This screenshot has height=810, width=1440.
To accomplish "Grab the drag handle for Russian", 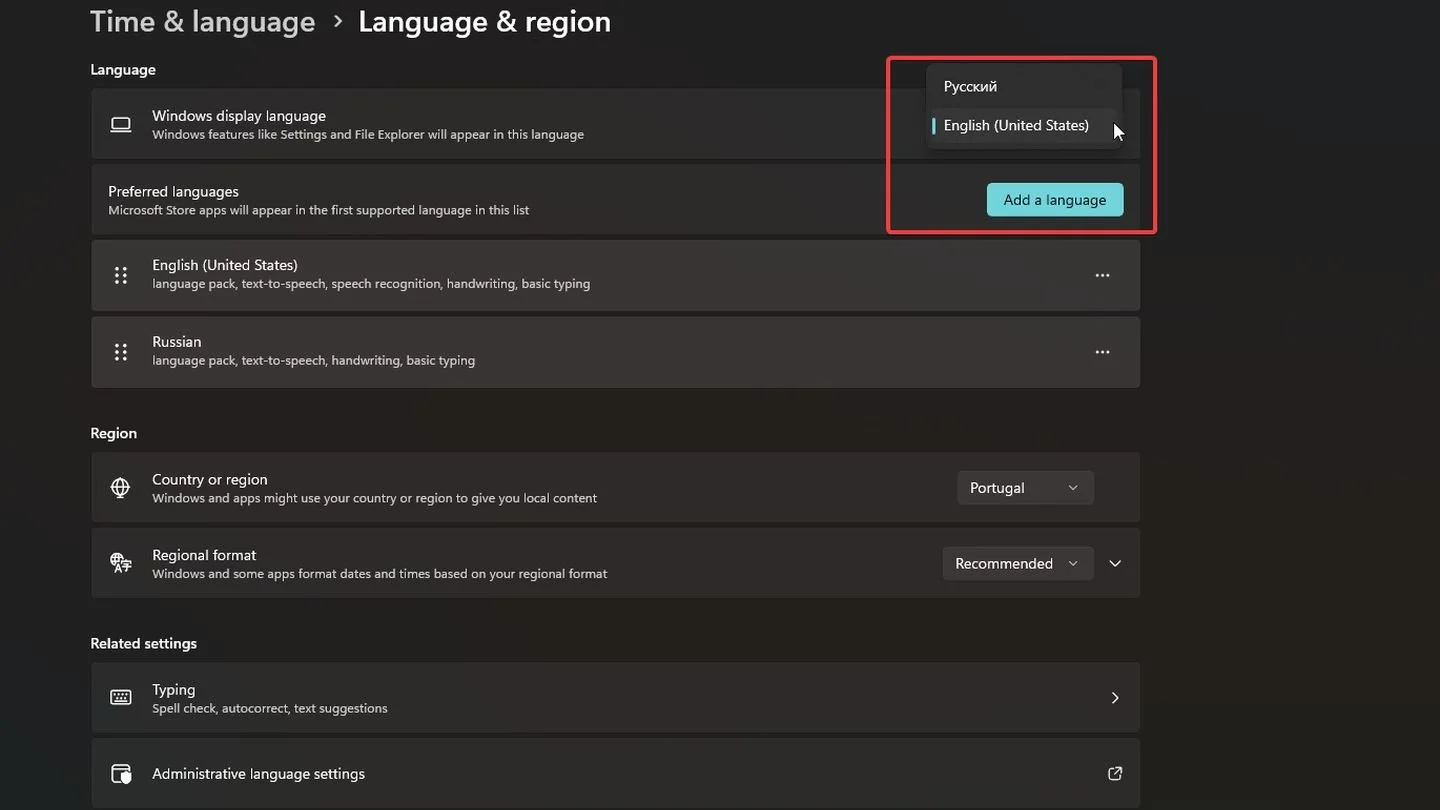I will click(121, 352).
